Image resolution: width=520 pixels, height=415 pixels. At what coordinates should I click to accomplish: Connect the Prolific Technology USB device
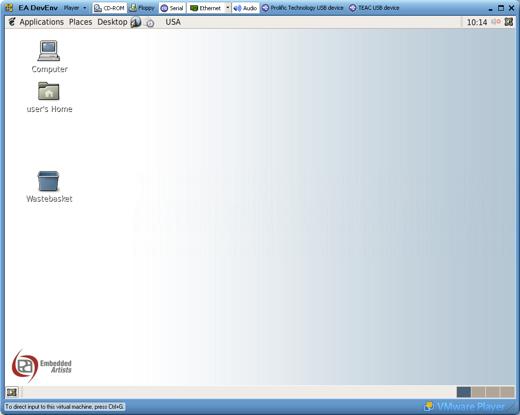pos(303,8)
